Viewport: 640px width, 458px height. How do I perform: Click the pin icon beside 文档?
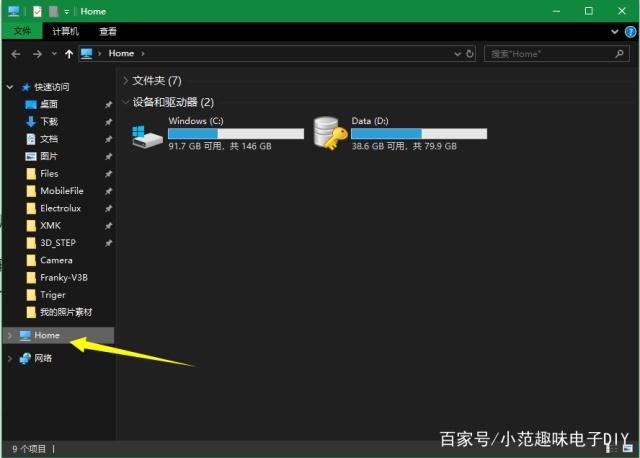tap(108, 139)
